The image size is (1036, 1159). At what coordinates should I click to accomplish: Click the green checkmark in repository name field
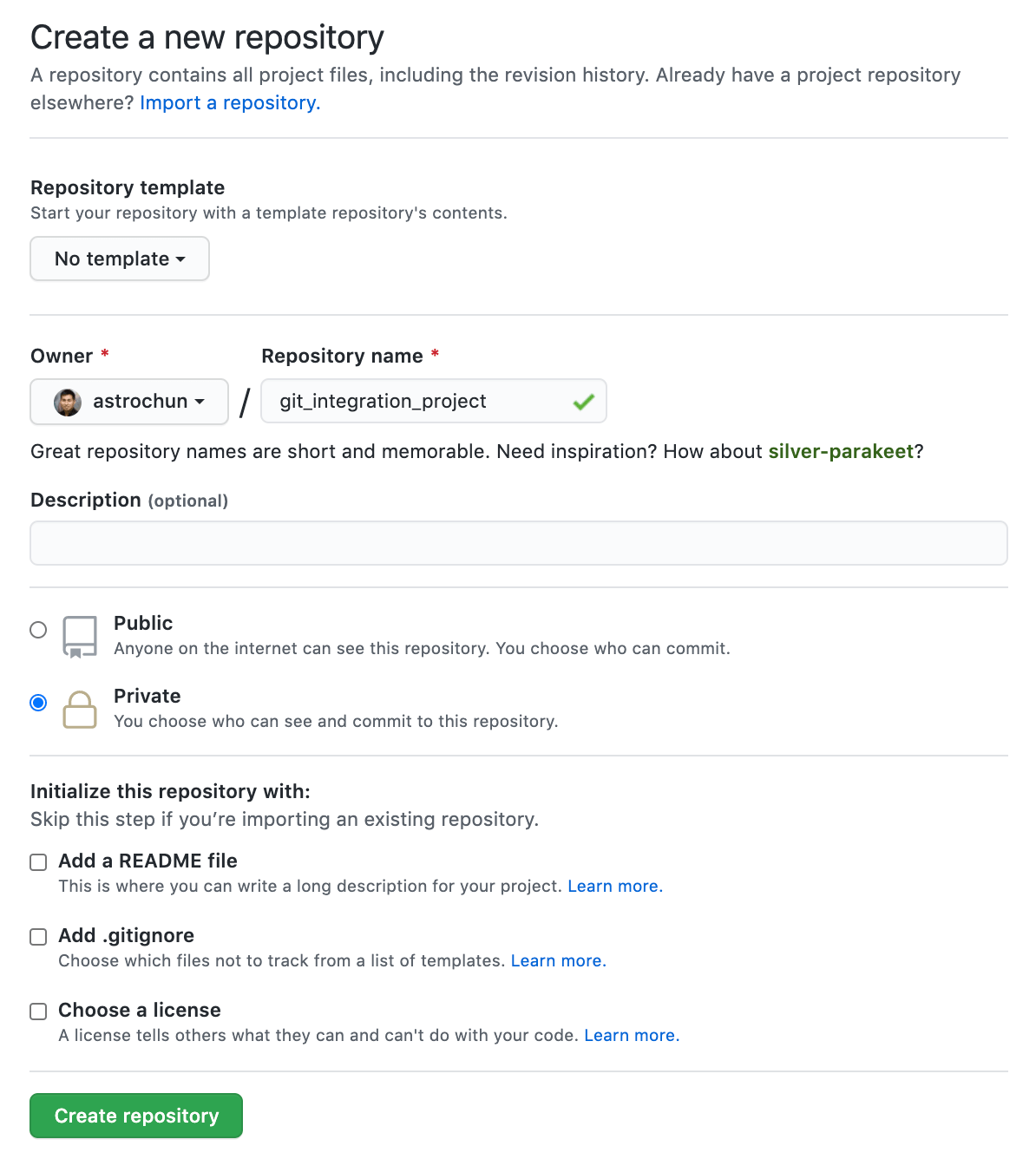582,401
